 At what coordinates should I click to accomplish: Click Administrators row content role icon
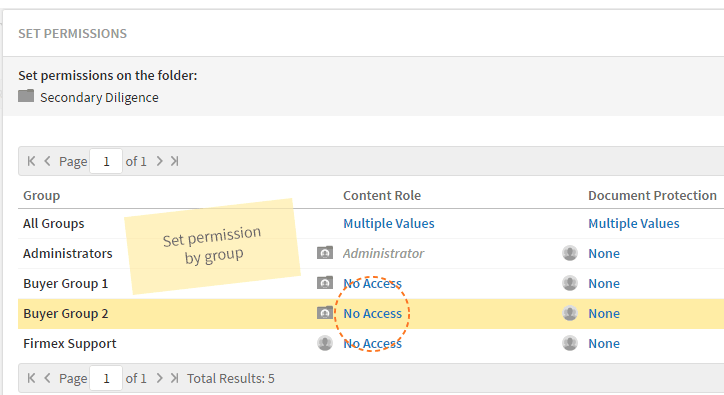pyautogui.click(x=325, y=253)
